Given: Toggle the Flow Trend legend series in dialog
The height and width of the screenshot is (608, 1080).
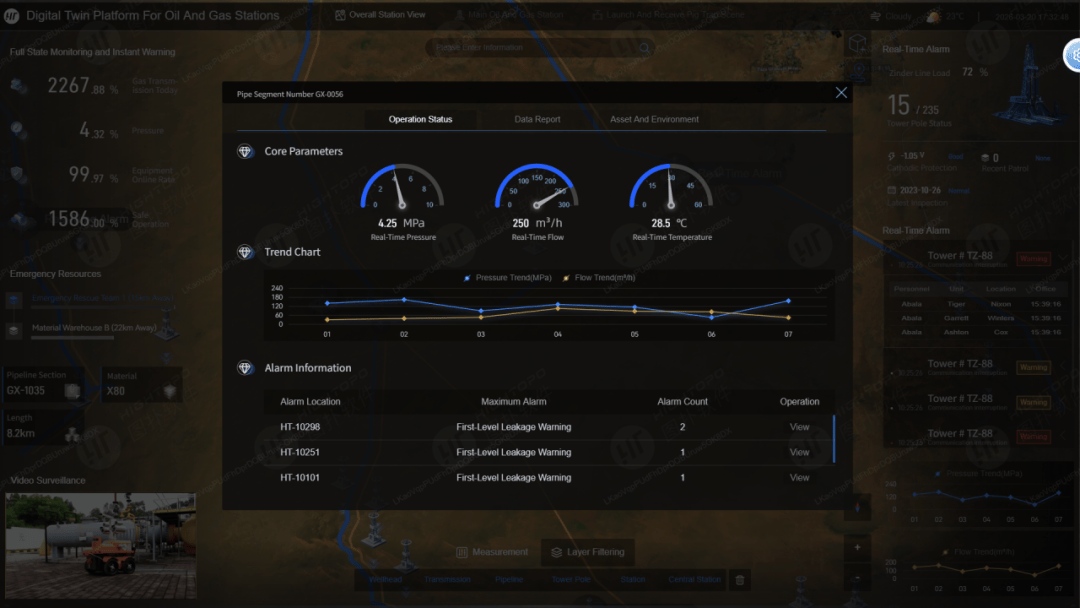Looking at the screenshot, I should 599,277.
